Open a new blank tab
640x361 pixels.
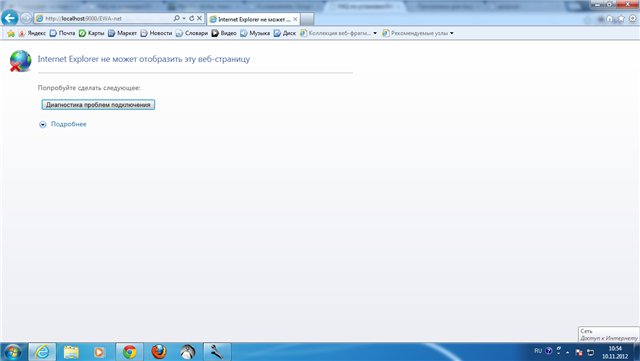pos(307,19)
